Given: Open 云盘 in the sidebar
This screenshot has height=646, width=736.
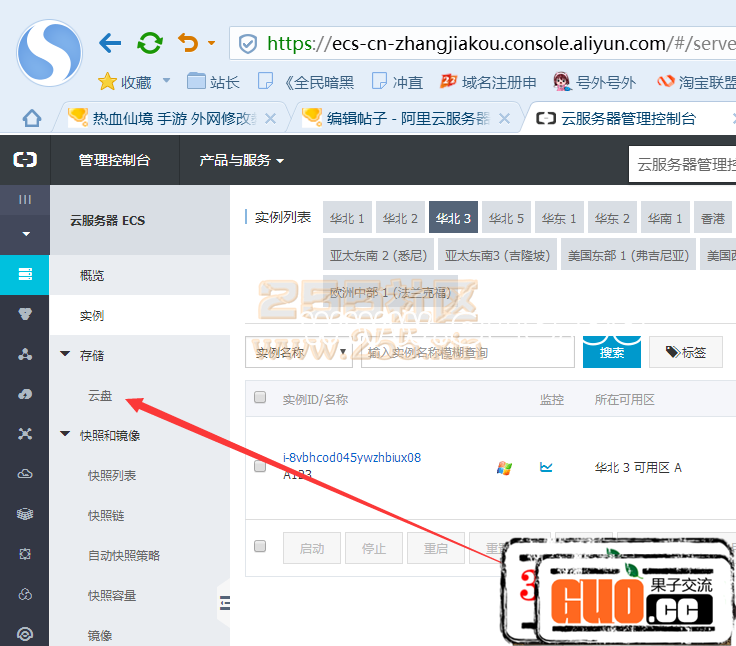Looking at the screenshot, I should pyautogui.click(x=100, y=396).
